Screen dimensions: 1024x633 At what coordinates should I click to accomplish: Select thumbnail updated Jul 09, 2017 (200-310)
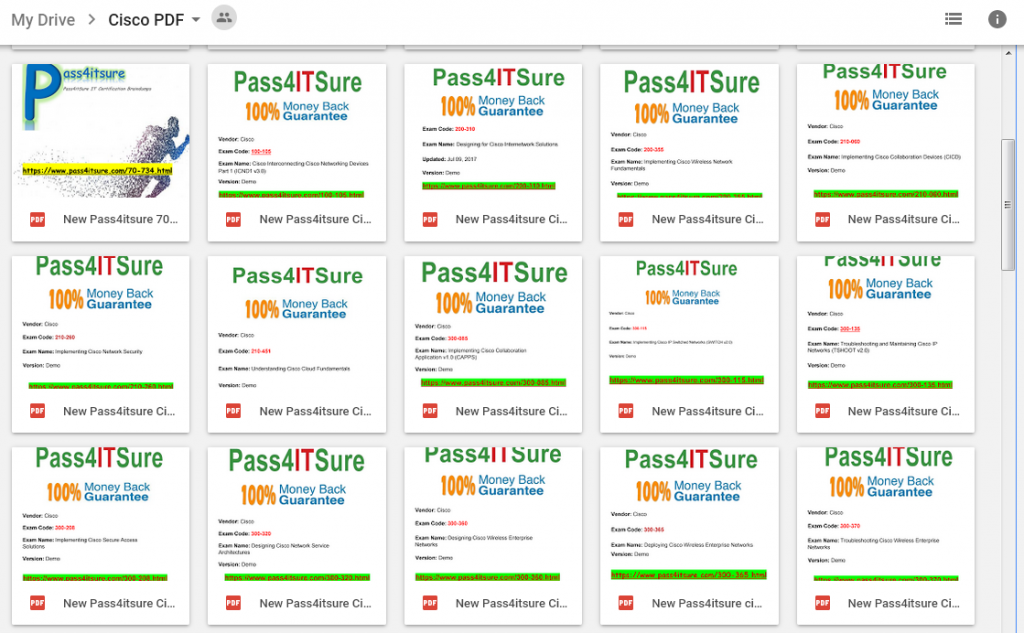click(x=493, y=131)
